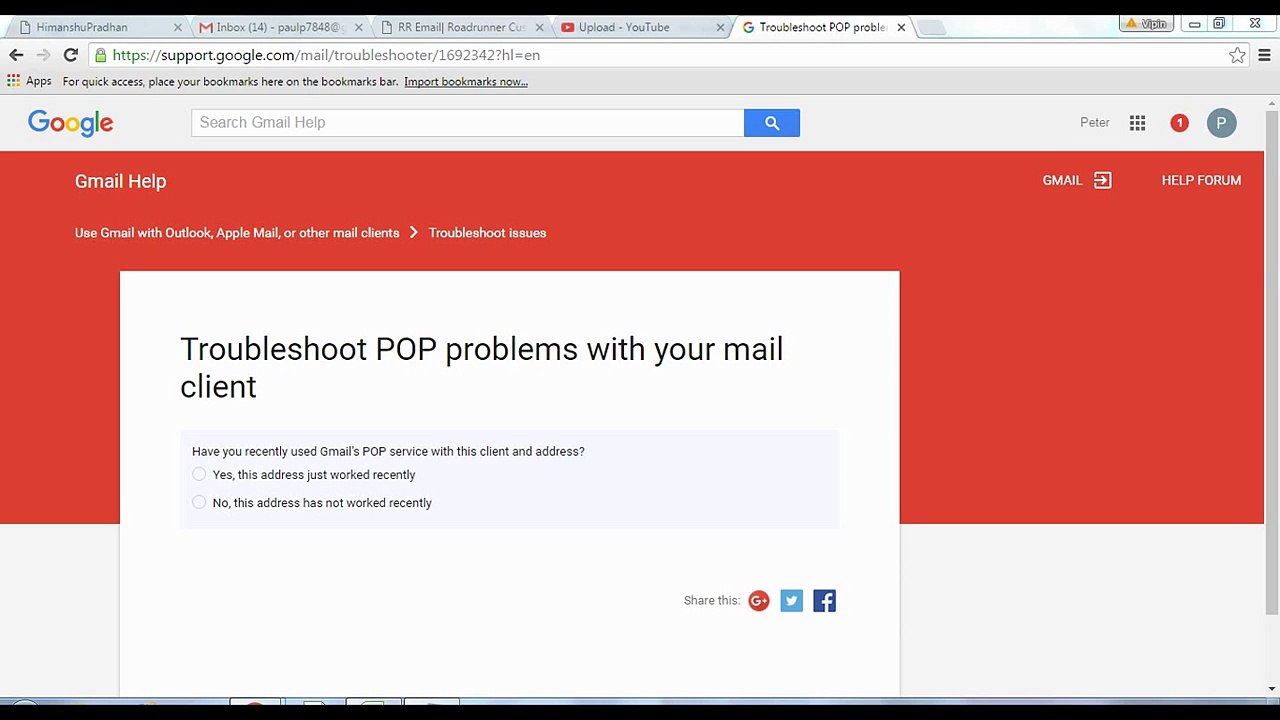
Task: Click the Vipin user profile button
Action: [1147, 23]
